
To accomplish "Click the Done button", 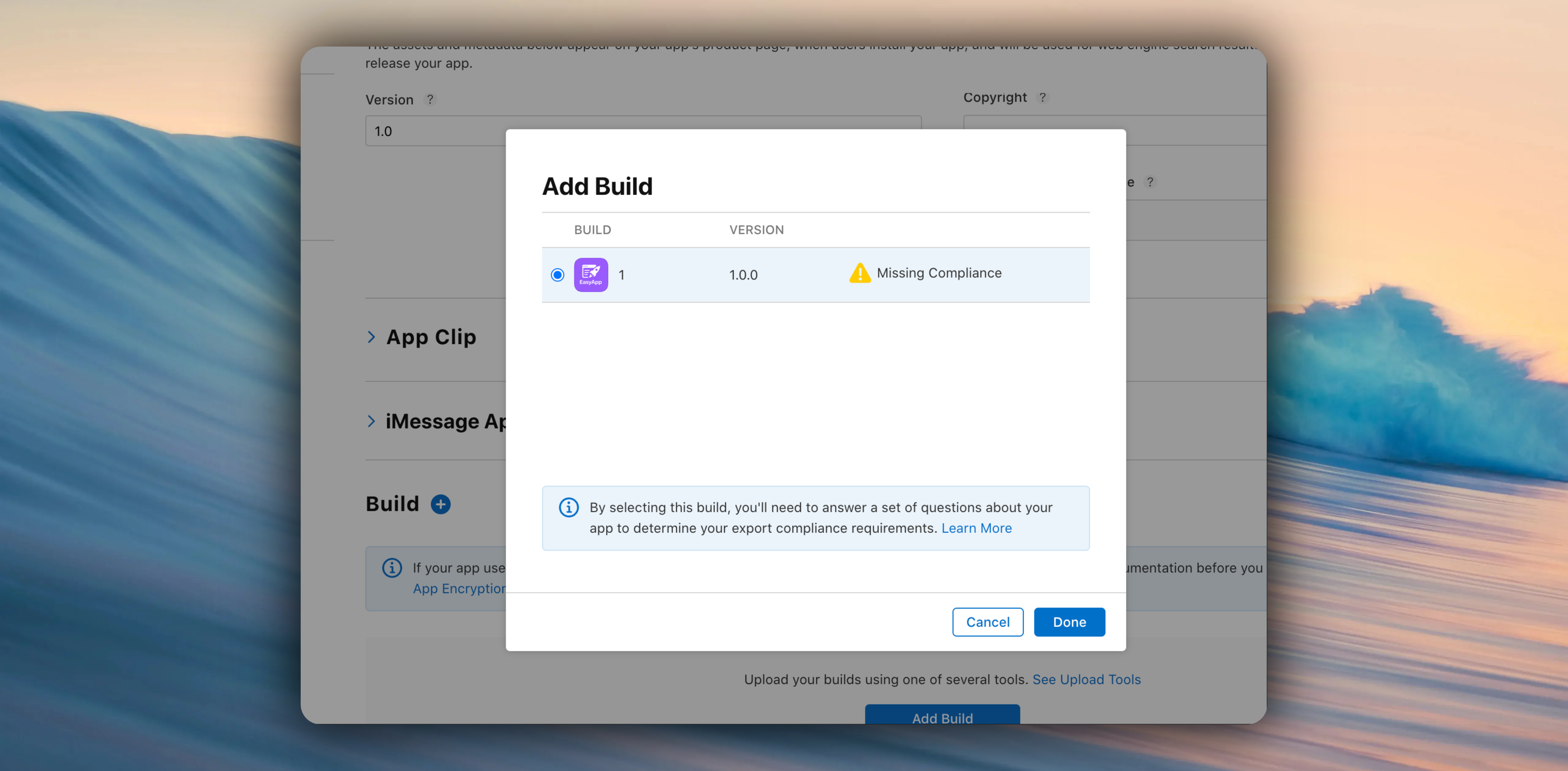I will [1069, 621].
